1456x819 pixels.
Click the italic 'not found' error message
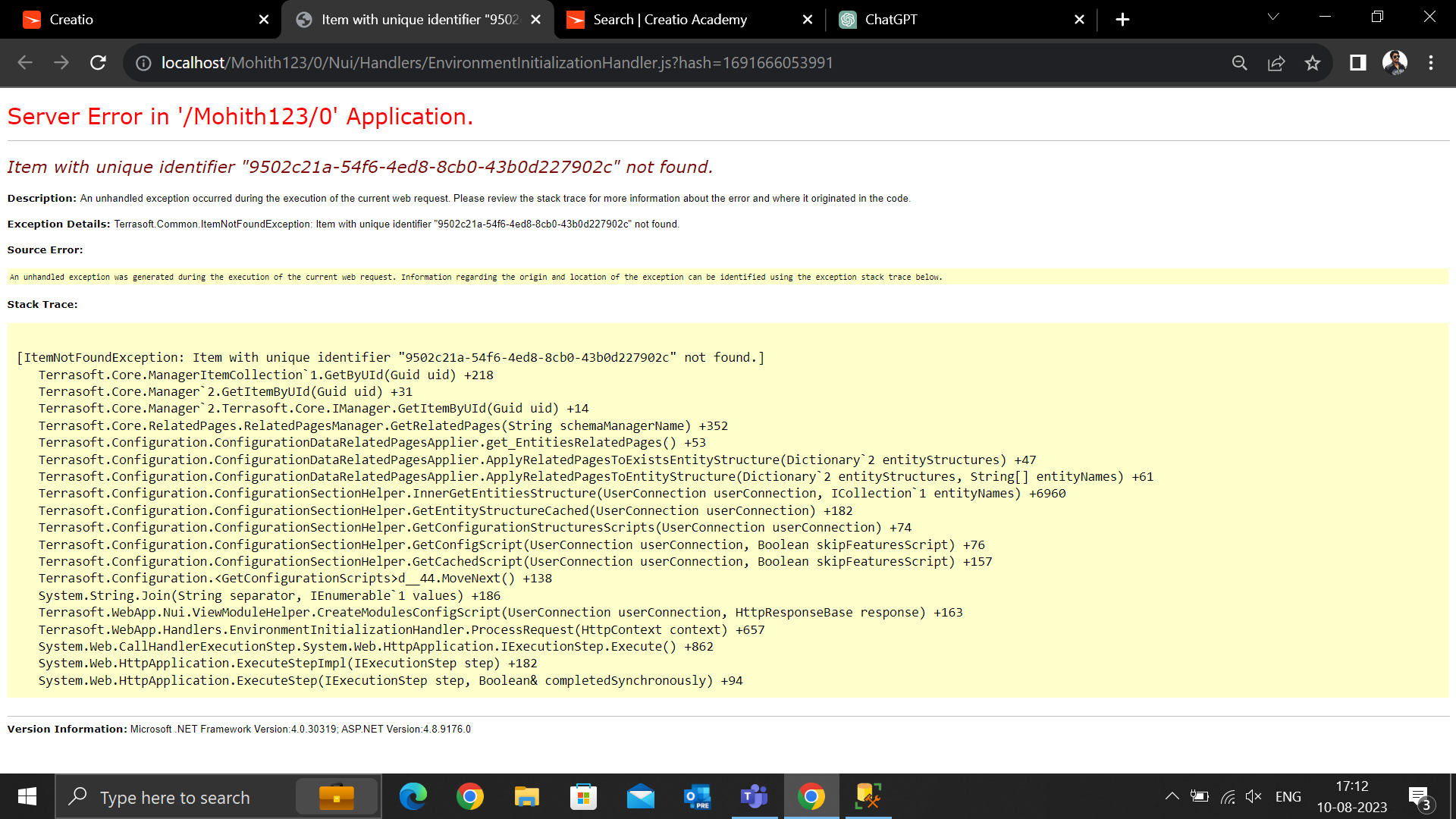pyautogui.click(x=360, y=167)
